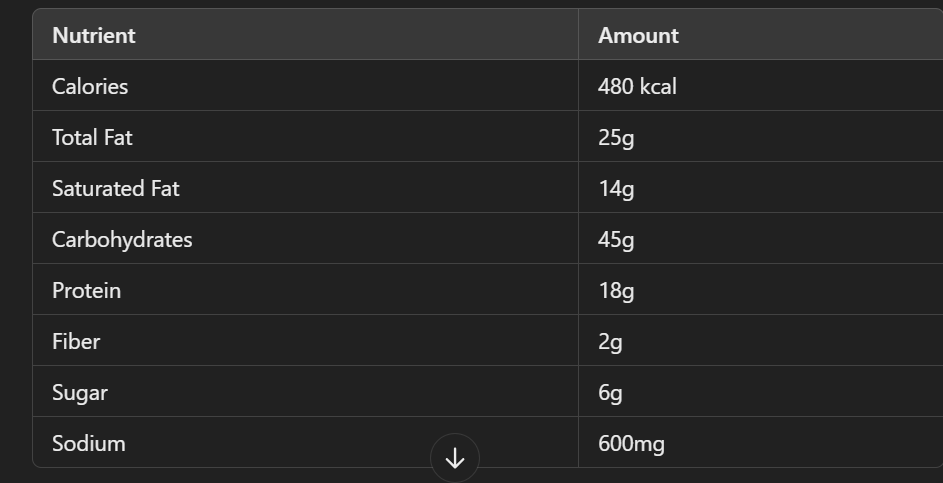The width and height of the screenshot is (943, 483).
Task: Click the 45g Carbohydrates amount
Action: (x=616, y=240)
